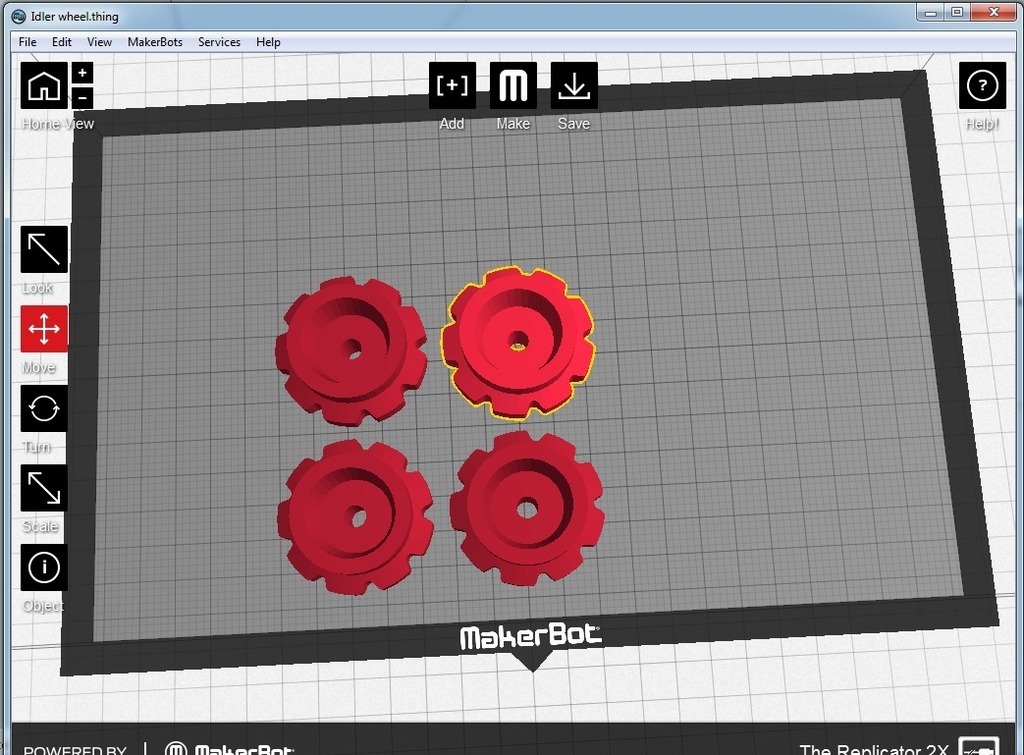This screenshot has height=755, width=1024.
Task: Reset view with Home View icon
Action: 44,86
